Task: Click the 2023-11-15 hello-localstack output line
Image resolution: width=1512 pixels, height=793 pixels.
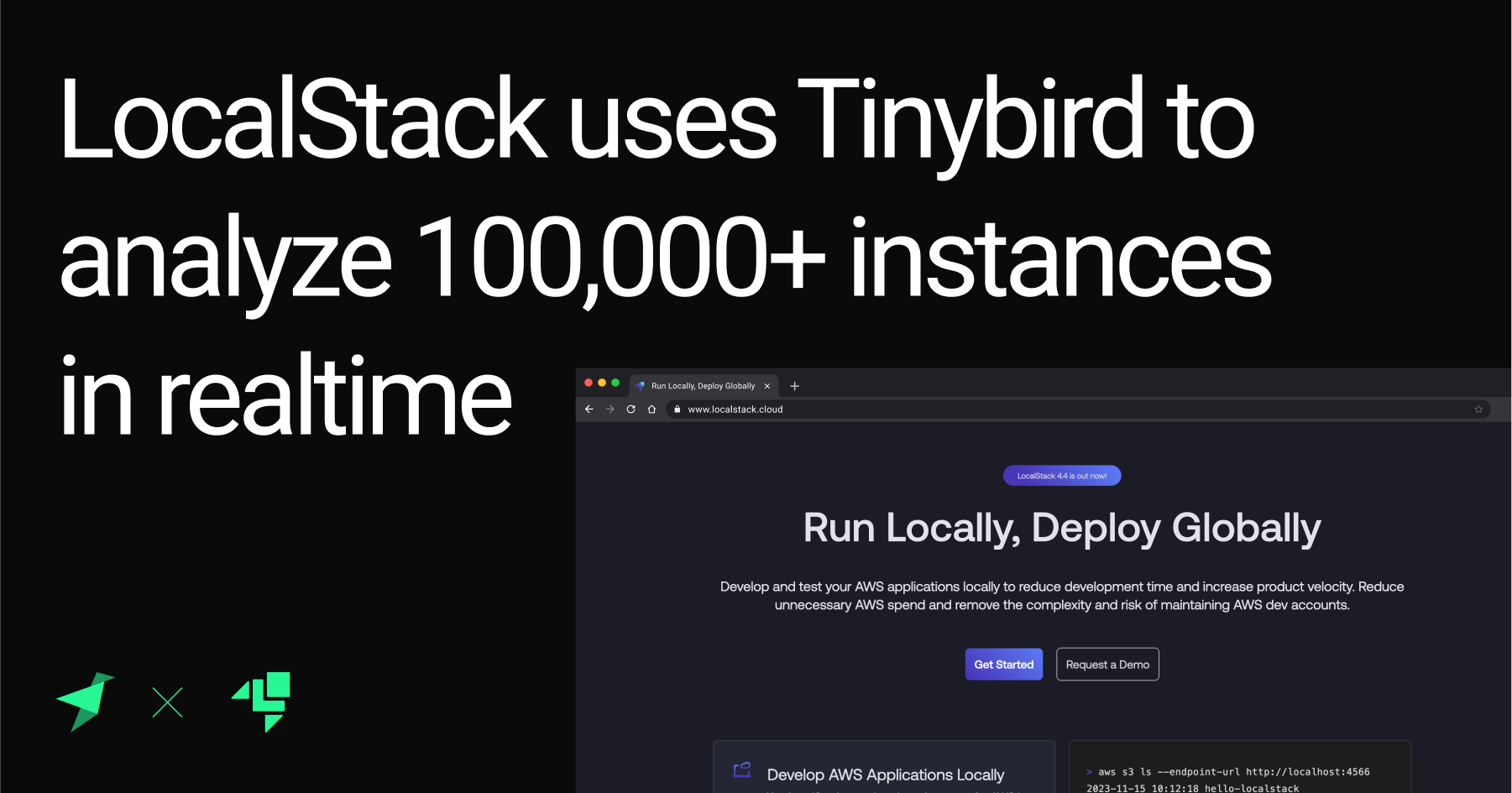Action: pyautogui.click(x=1192, y=788)
